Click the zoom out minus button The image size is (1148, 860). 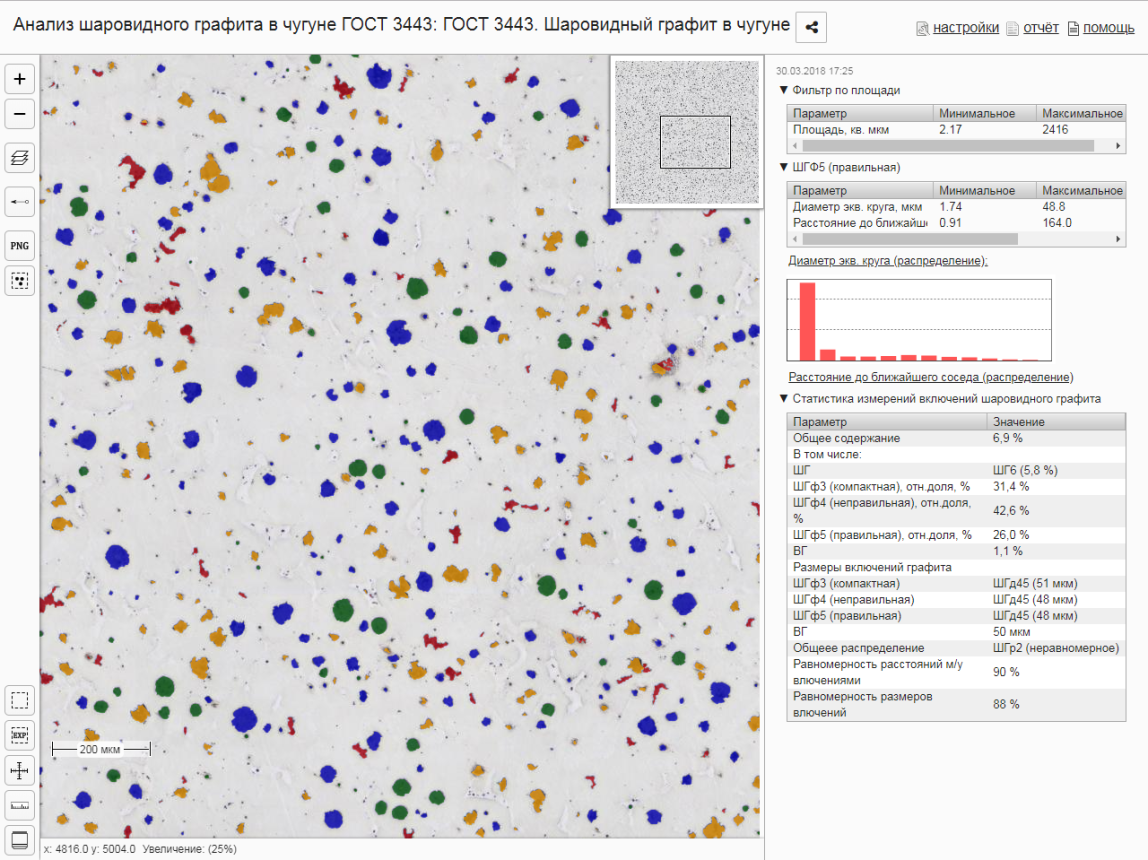[x=20, y=115]
